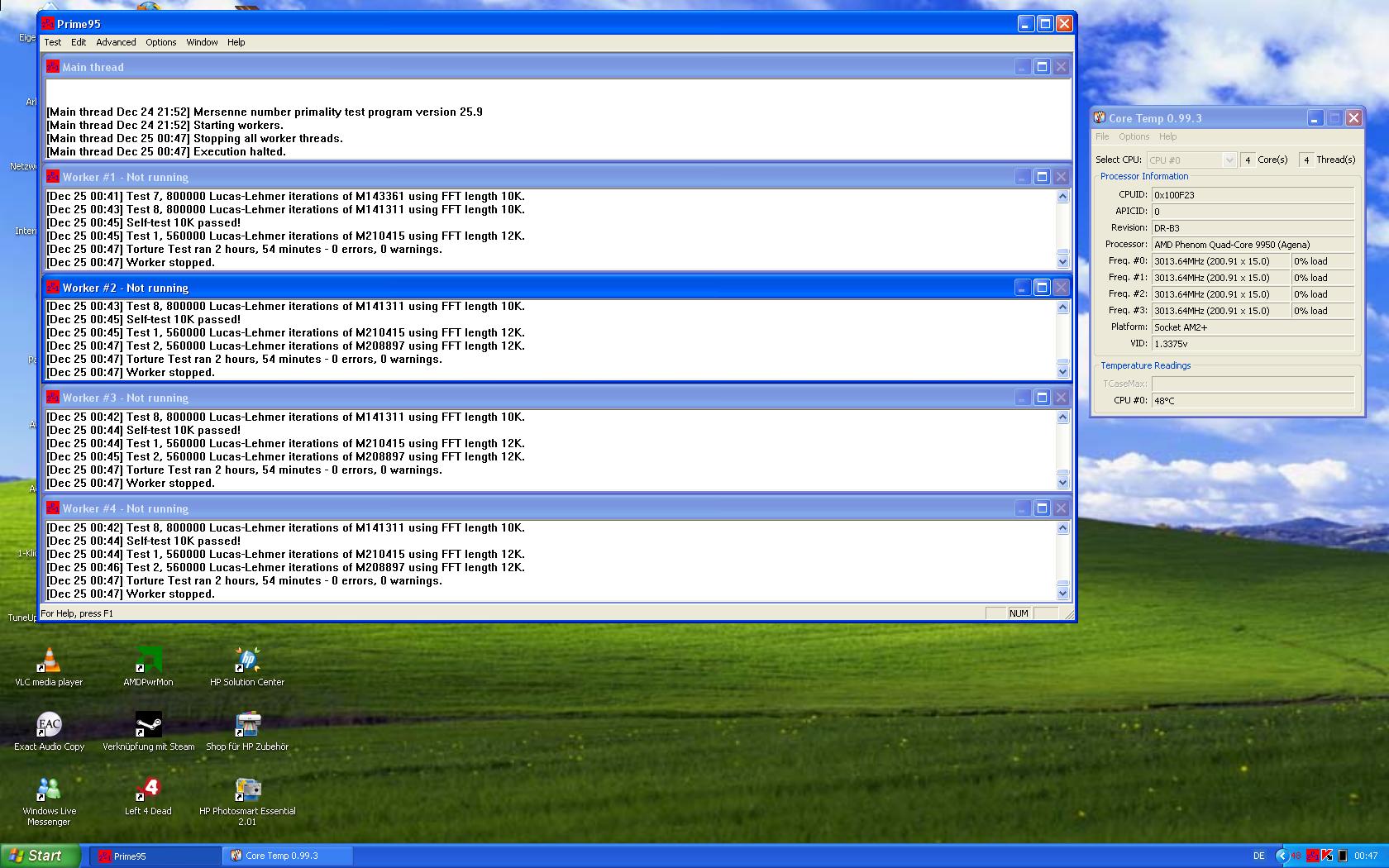Click the Kaspersky tray icon
1389x868 pixels.
coord(1327,856)
